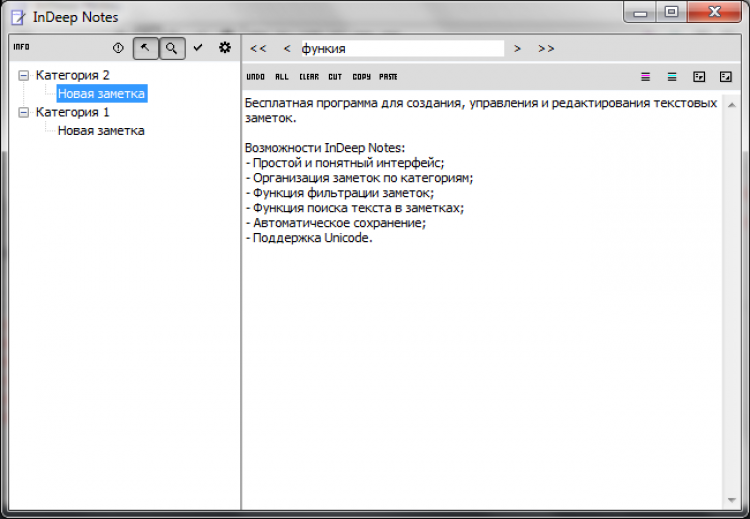
Task: Maximize the InDeep Notes window
Action: click(672, 12)
